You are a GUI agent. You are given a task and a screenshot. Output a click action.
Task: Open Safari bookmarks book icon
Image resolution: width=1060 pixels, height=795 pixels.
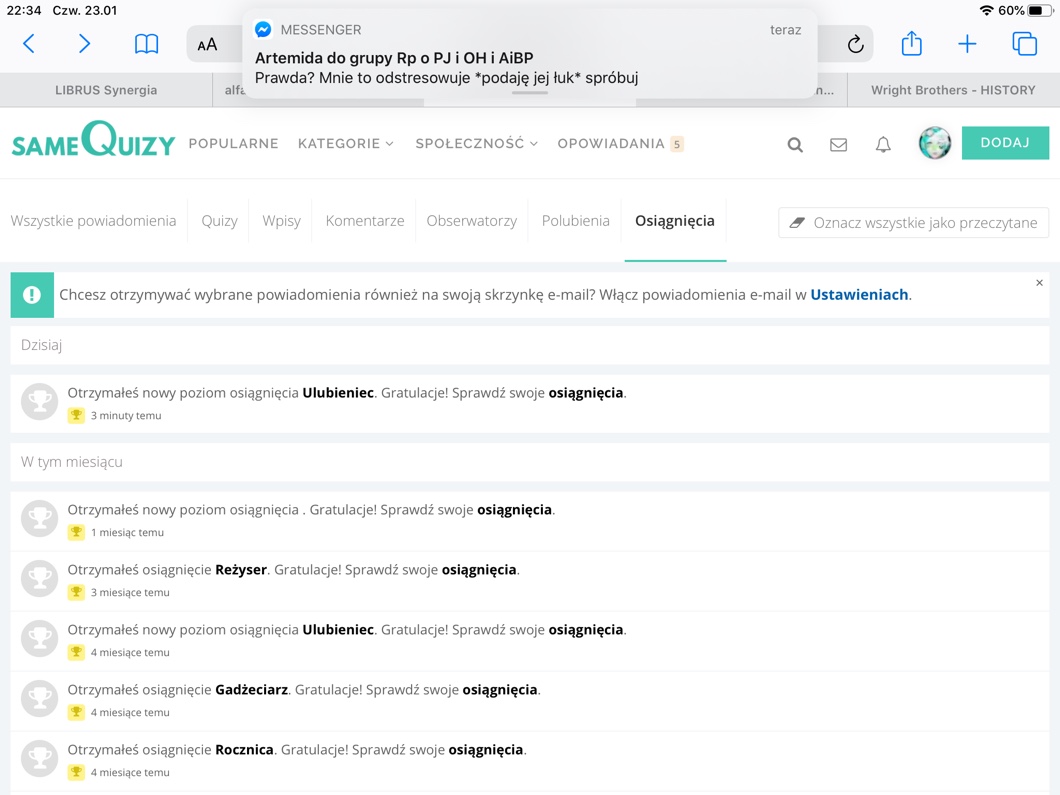(146, 43)
